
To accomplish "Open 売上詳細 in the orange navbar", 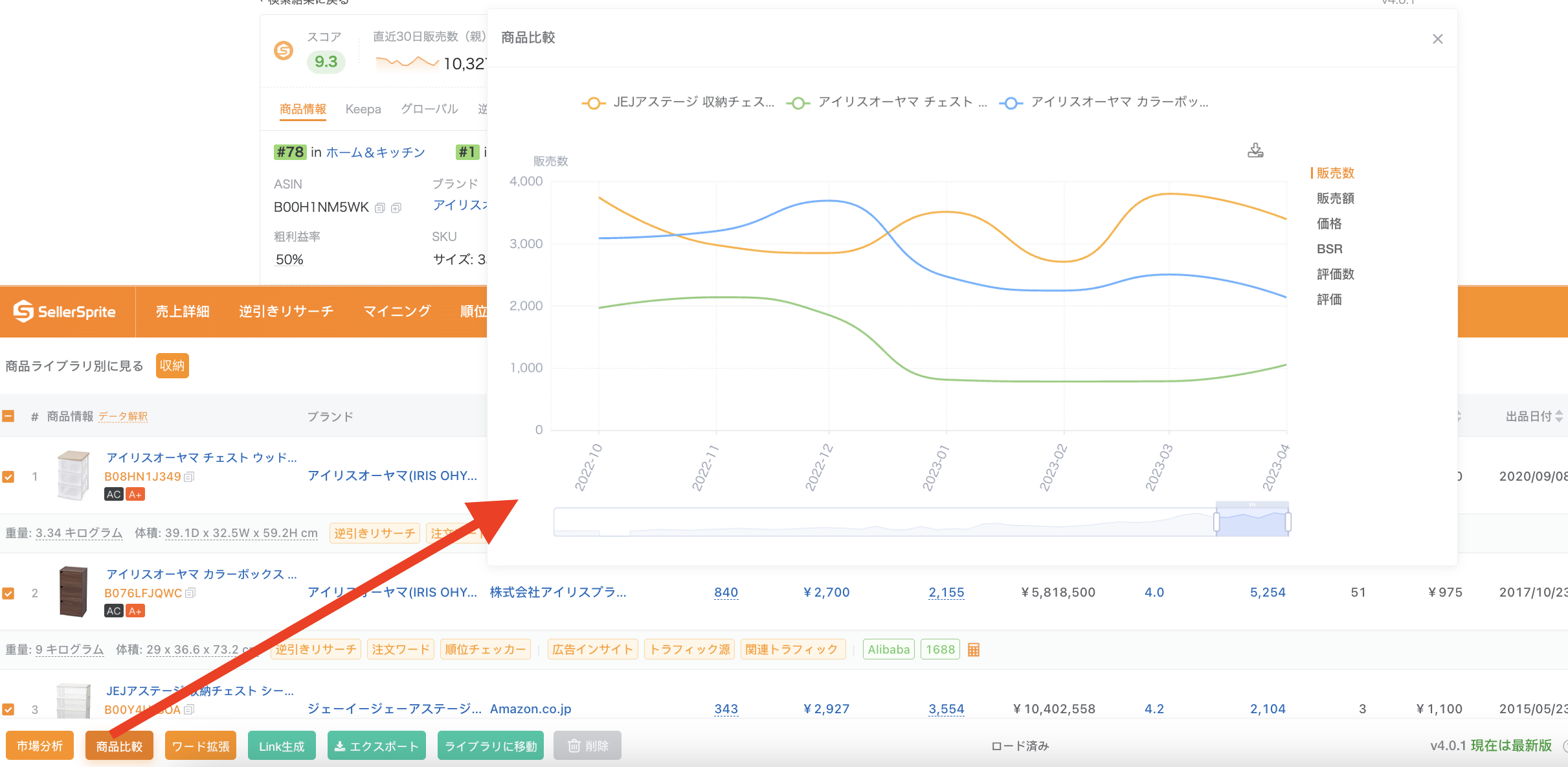I will click(183, 312).
